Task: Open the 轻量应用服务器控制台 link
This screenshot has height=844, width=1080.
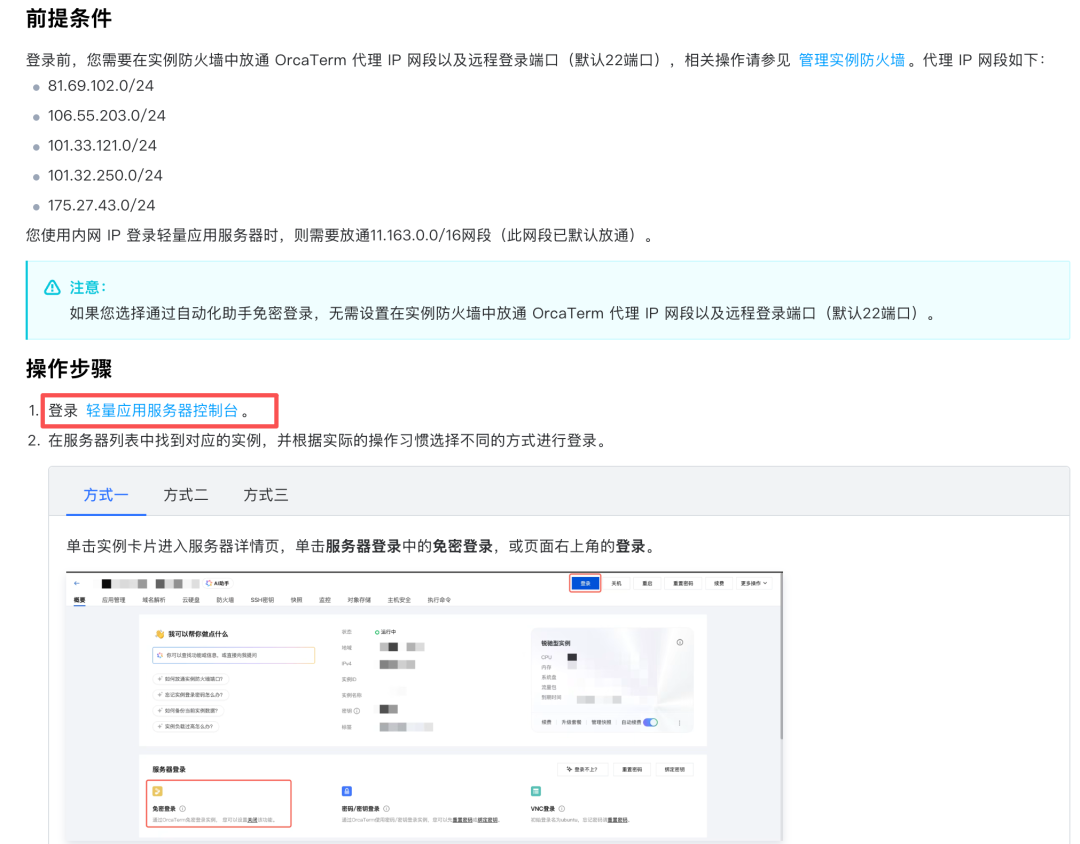Action: point(162,411)
